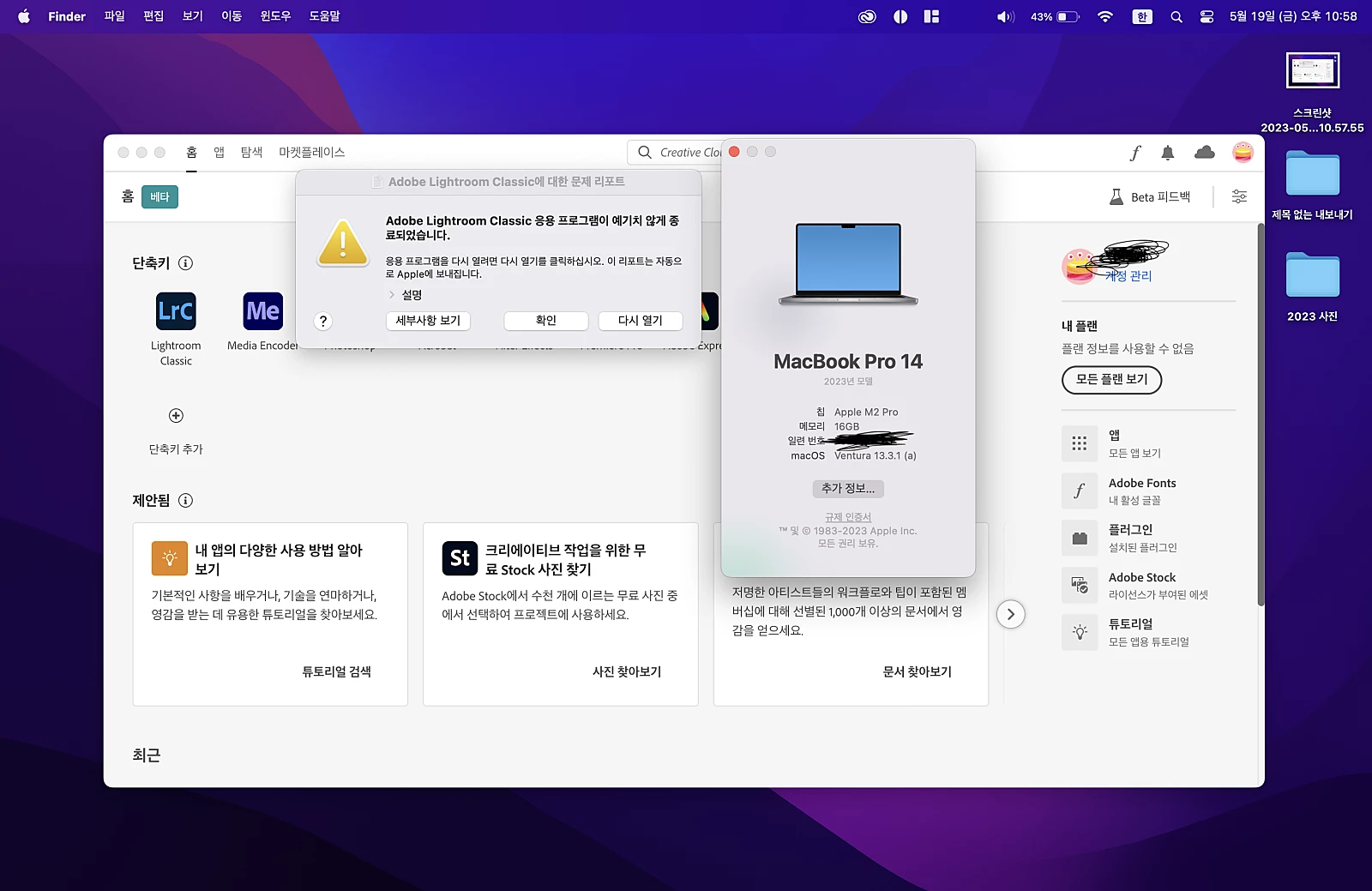The height and width of the screenshot is (891, 1372).
Task: Open info icon next to 단축키 heading
Action: click(x=186, y=263)
